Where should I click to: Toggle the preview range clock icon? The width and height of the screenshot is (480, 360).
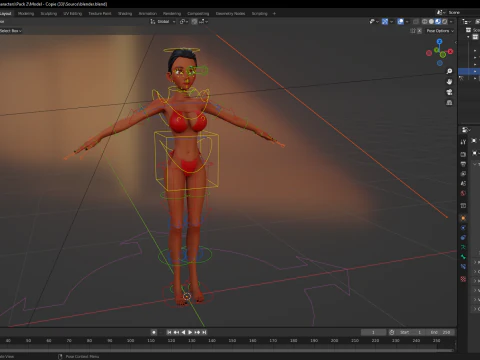point(392,332)
